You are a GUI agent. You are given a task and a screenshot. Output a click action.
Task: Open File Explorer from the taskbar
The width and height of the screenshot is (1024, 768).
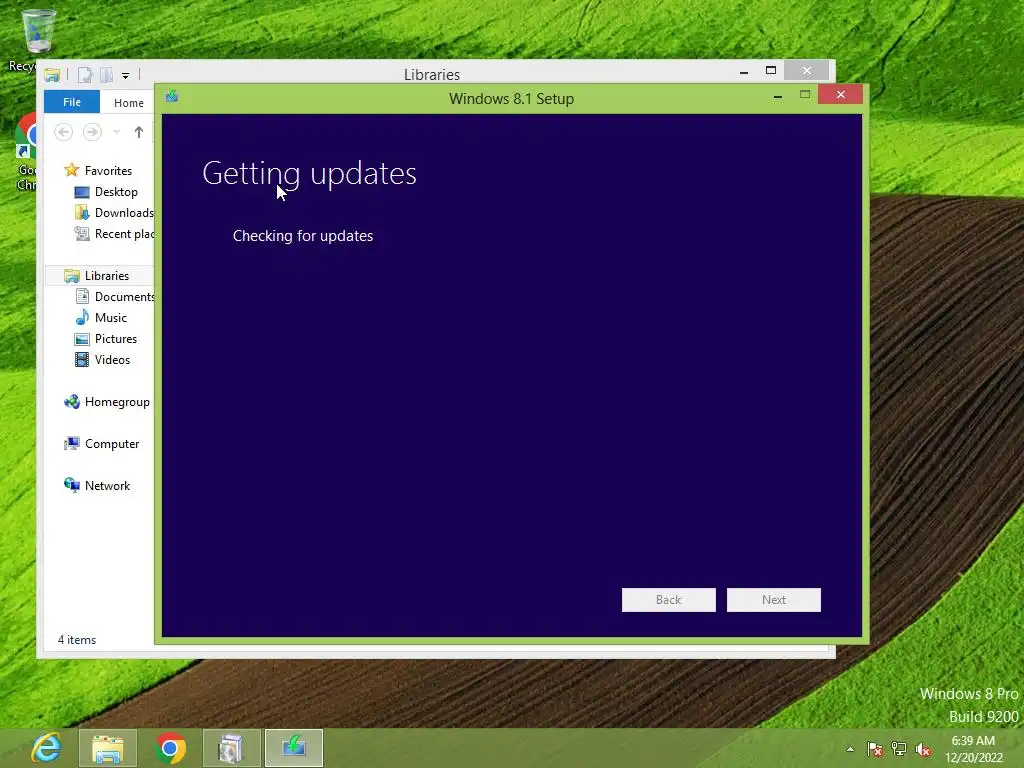(x=108, y=748)
